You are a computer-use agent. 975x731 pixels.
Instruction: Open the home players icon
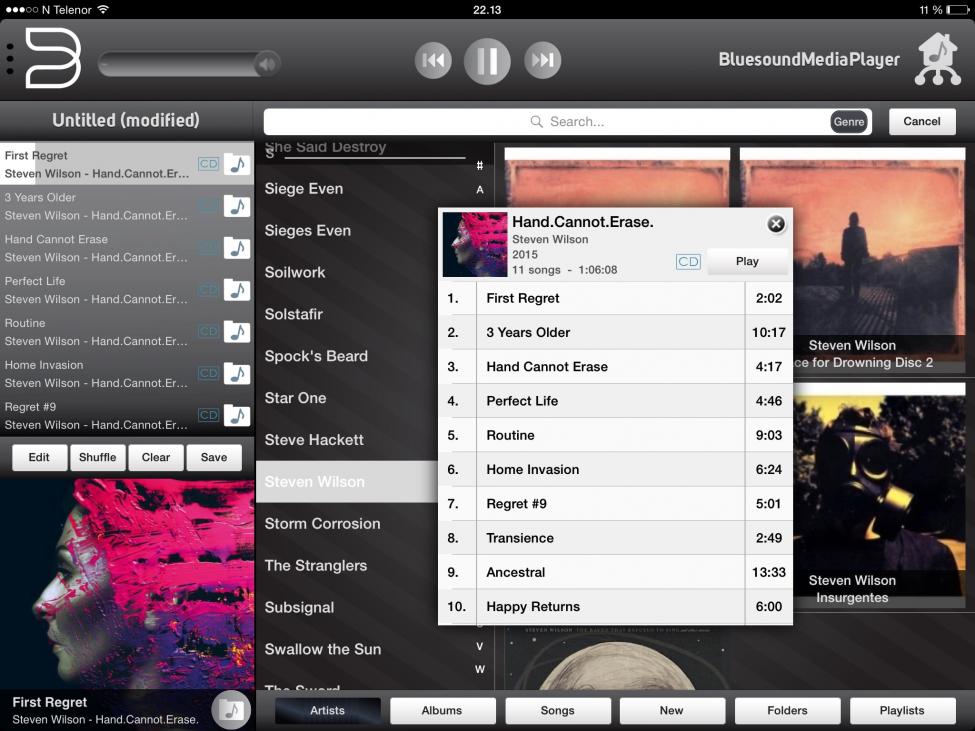(938, 60)
